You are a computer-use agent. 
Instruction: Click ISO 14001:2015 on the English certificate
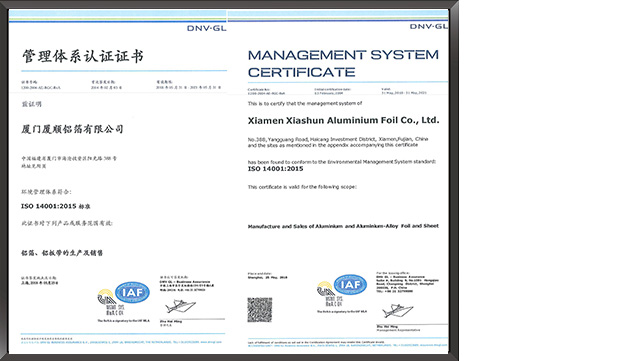tap(275, 169)
